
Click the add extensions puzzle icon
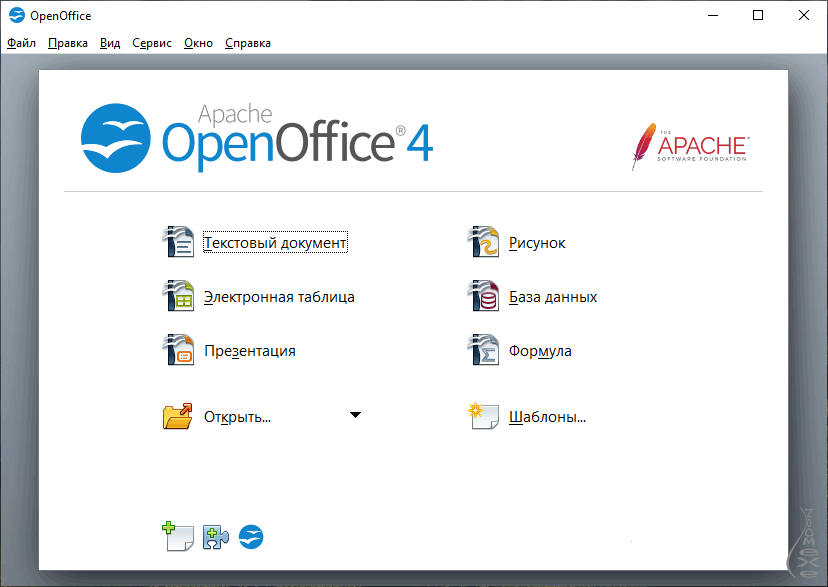tap(216, 537)
